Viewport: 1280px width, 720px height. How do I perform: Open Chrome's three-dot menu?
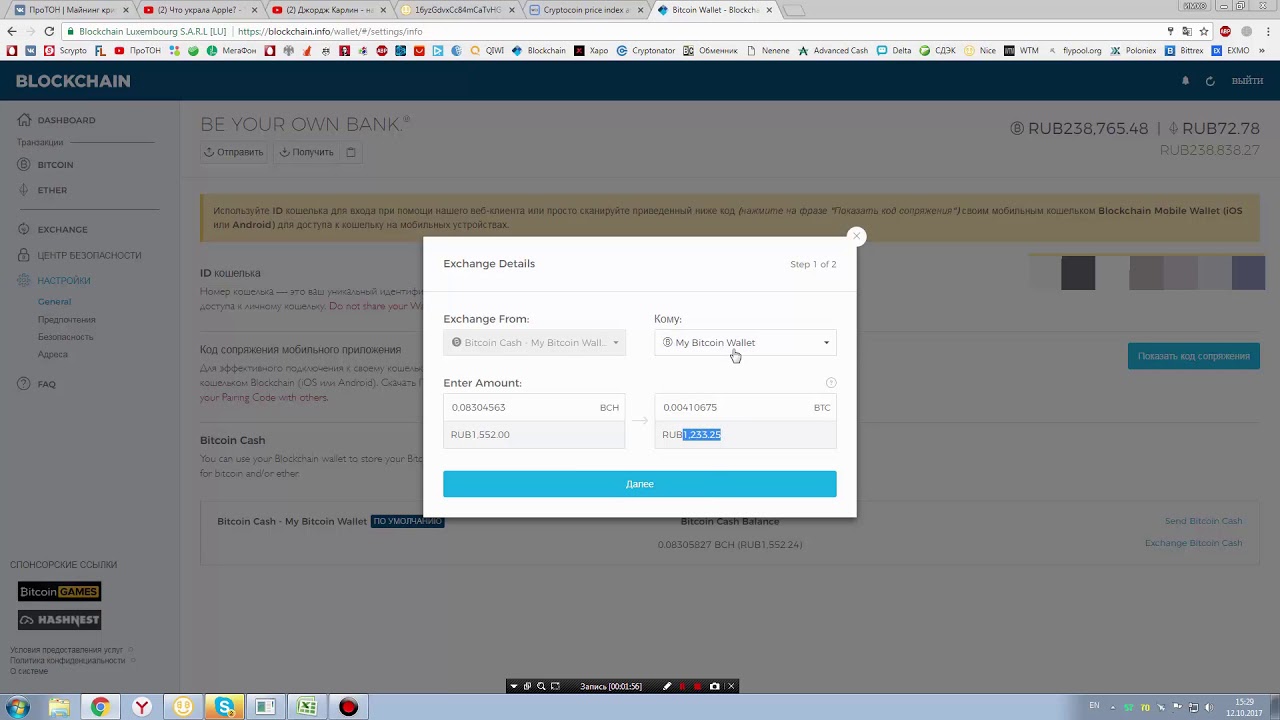(1267, 31)
